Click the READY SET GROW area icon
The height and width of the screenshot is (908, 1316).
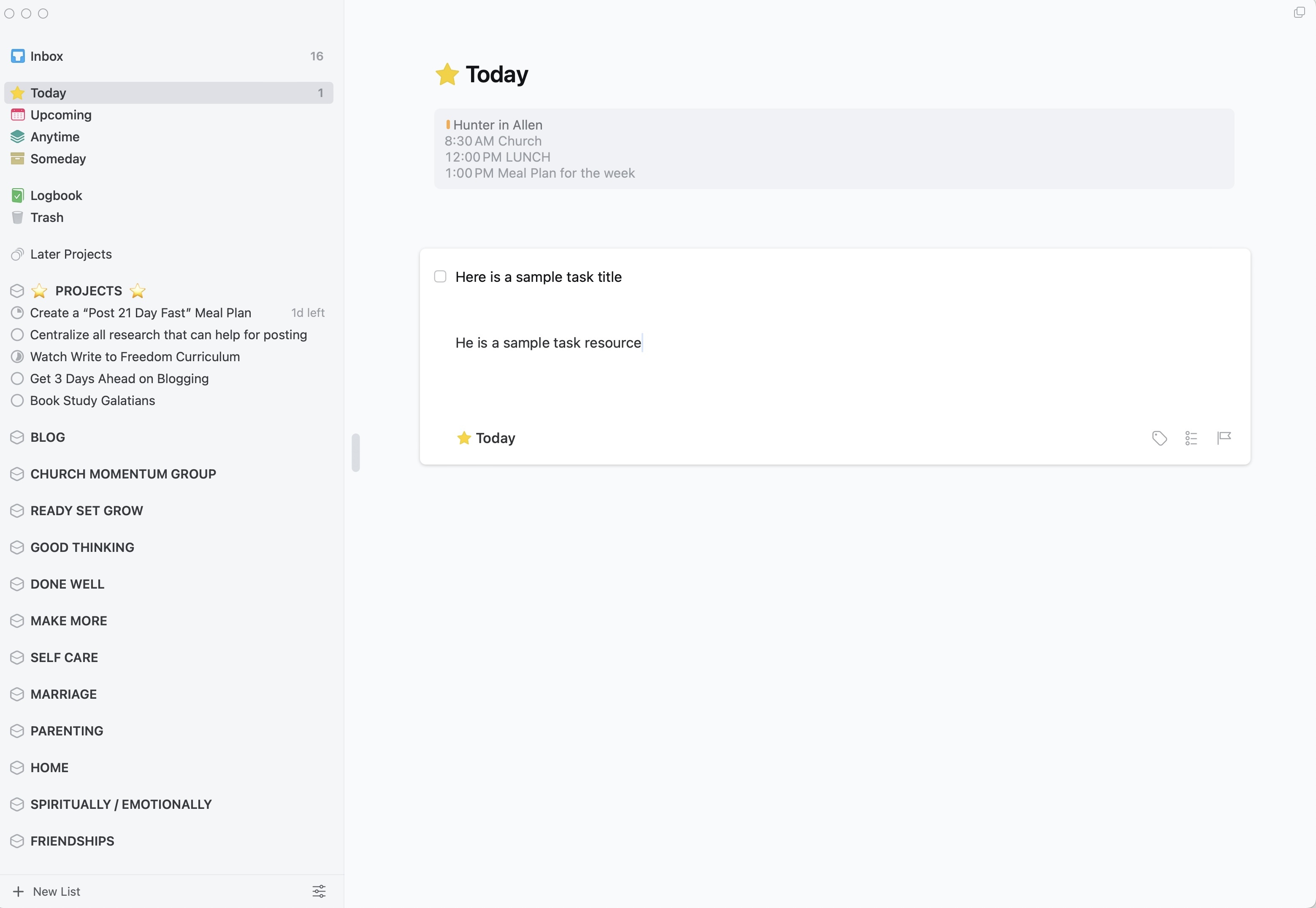(17, 511)
